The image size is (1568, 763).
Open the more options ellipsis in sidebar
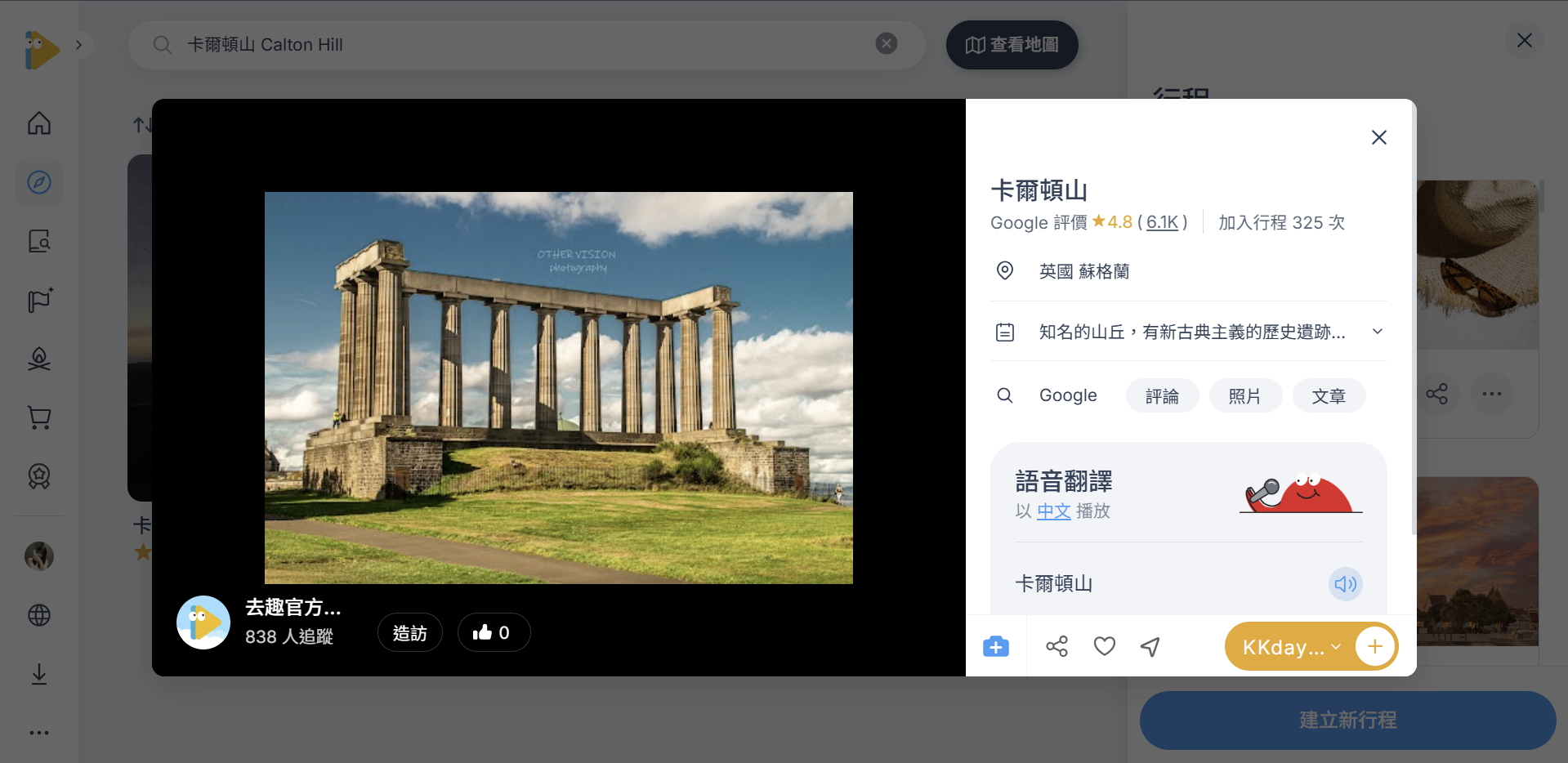tap(39, 733)
